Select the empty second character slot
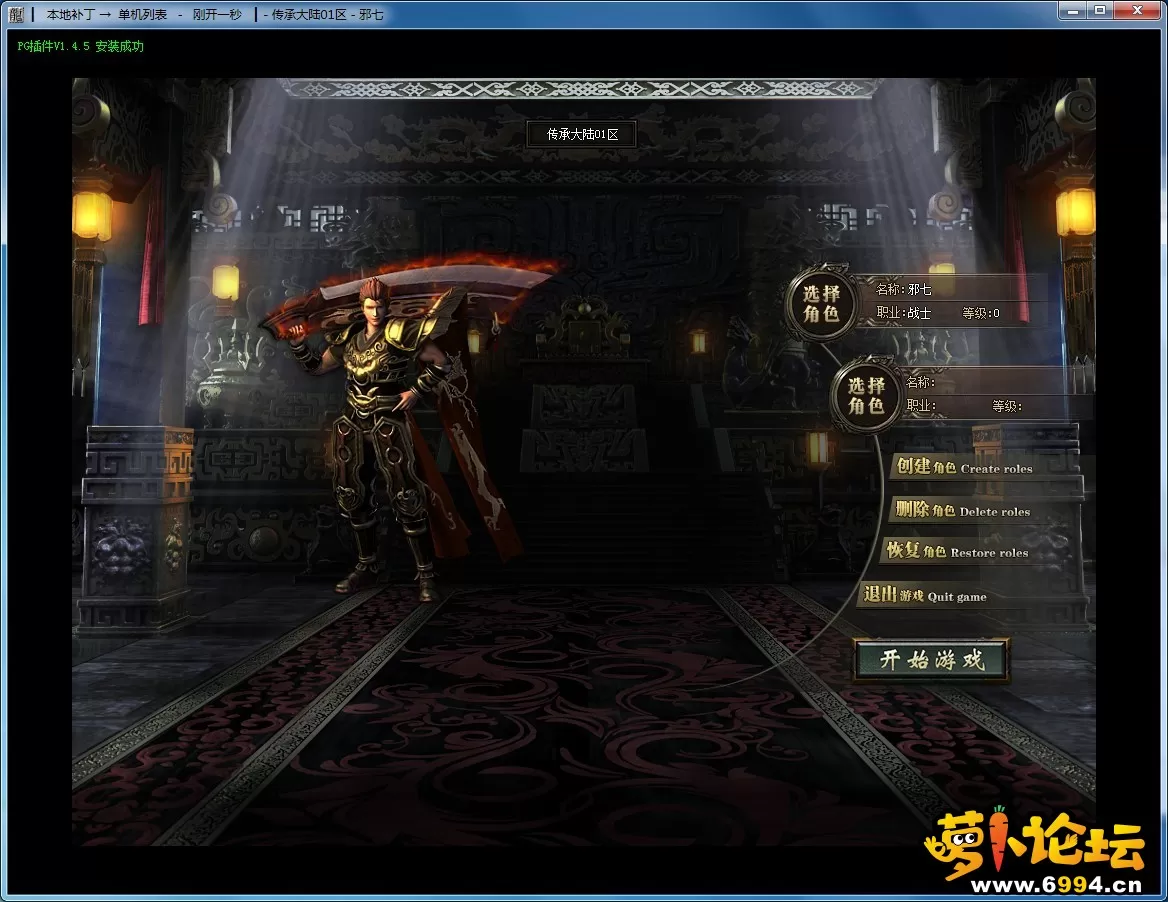The height and width of the screenshot is (902, 1168). [865, 396]
